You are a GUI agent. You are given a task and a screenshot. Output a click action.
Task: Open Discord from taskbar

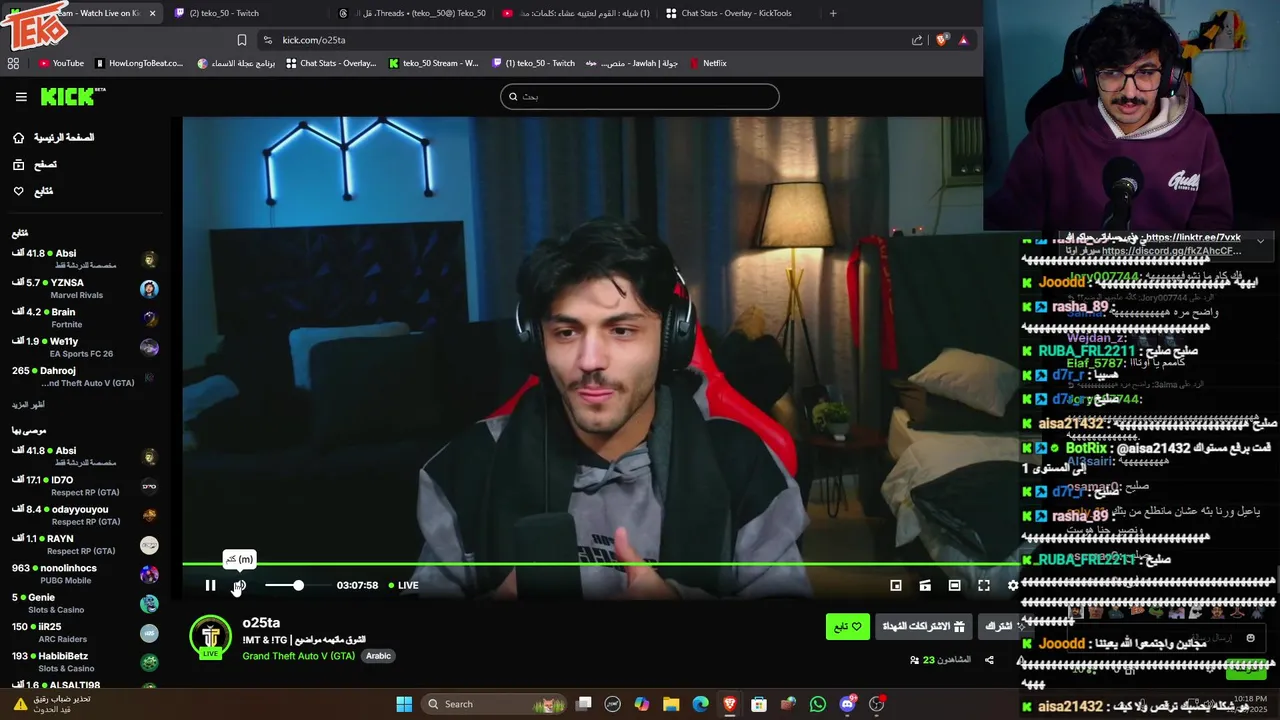[847, 704]
